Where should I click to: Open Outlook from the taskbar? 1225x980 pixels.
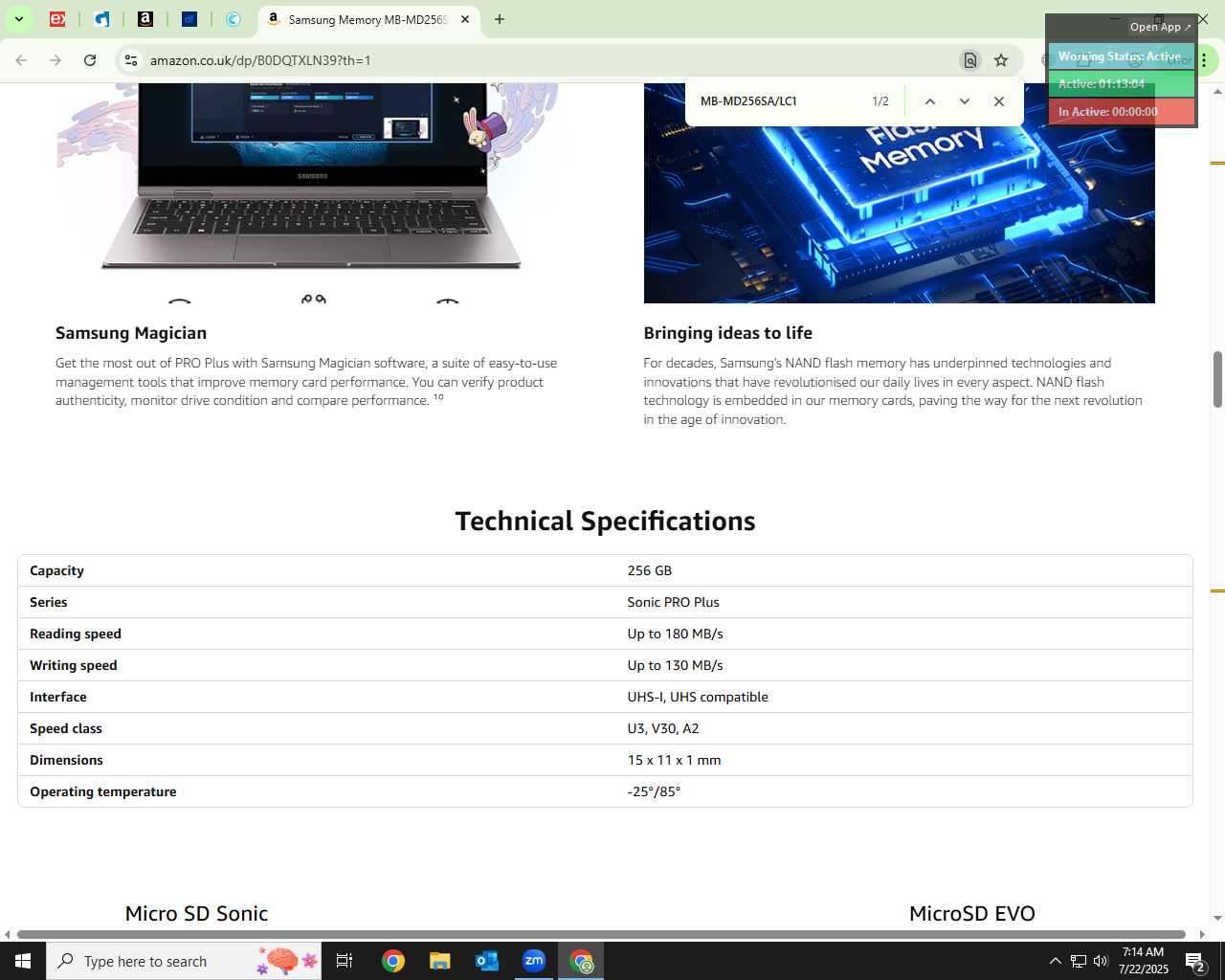pyautogui.click(x=486, y=961)
